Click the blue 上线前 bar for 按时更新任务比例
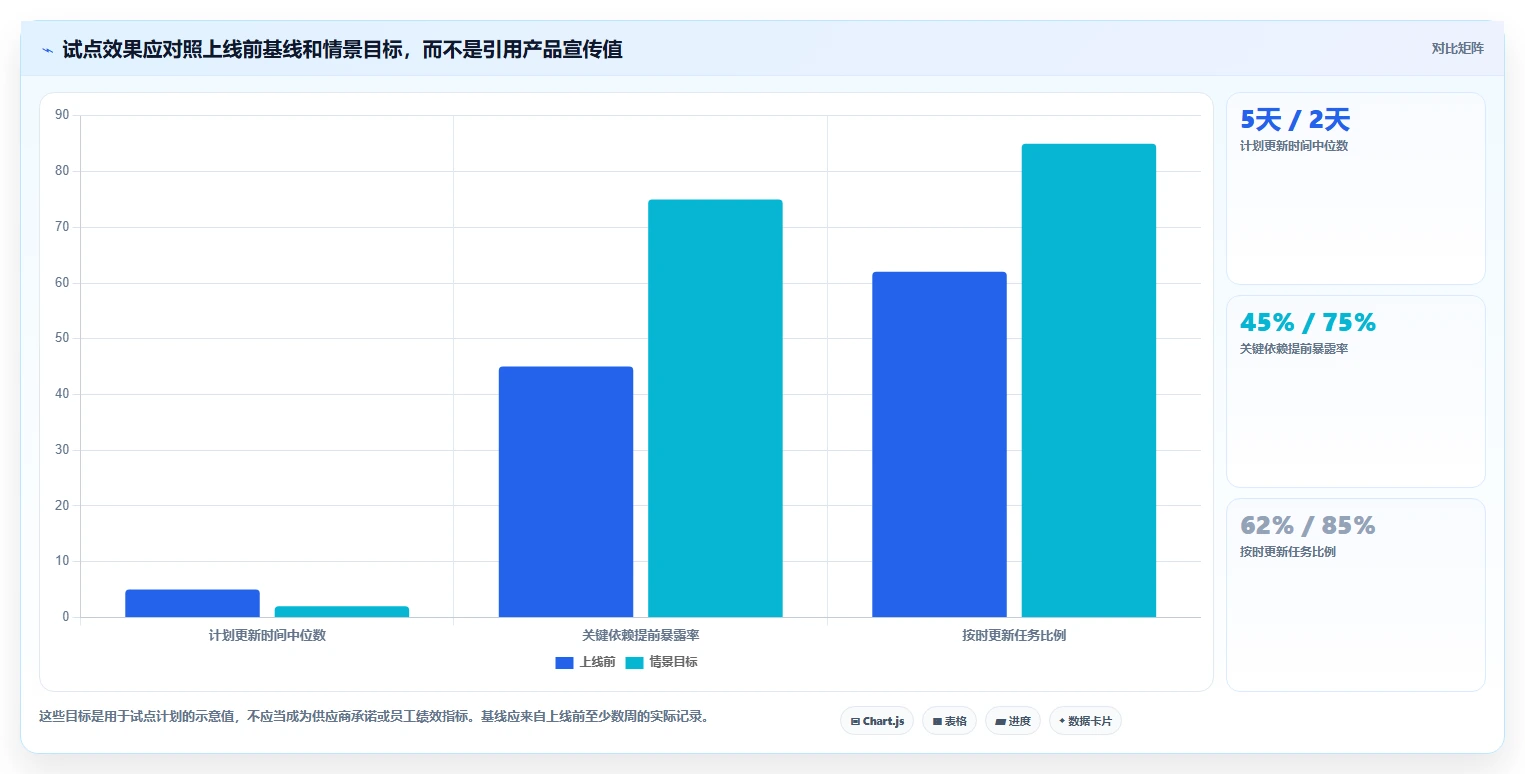Screen dimensions: 1525x774 939,444
